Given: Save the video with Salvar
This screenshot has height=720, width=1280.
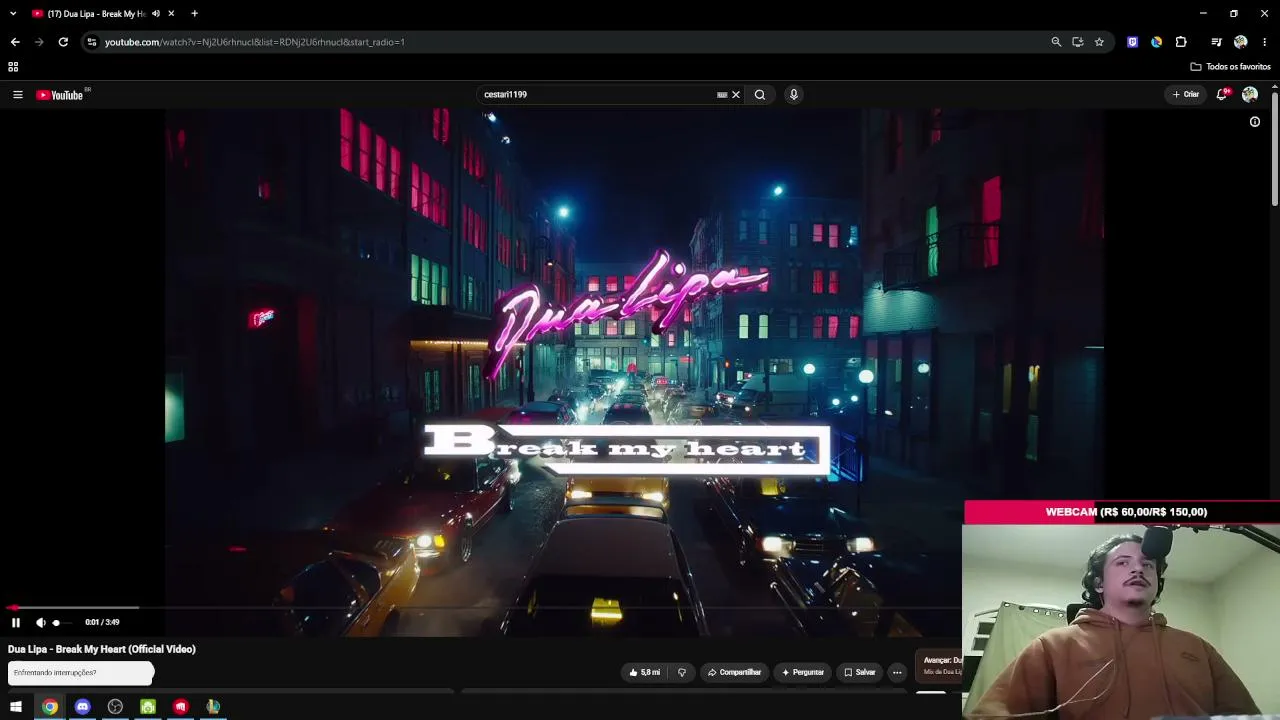Looking at the screenshot, I should point(860,672).
